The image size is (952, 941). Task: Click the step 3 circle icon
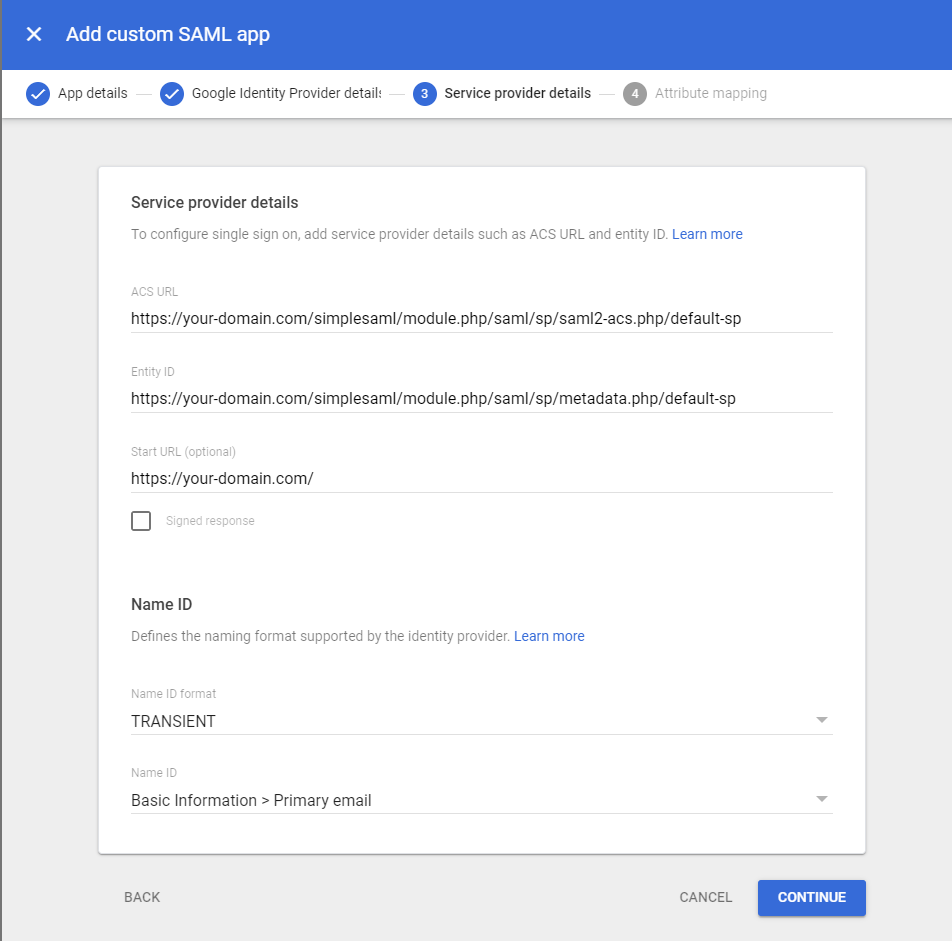tap(424, 94)
